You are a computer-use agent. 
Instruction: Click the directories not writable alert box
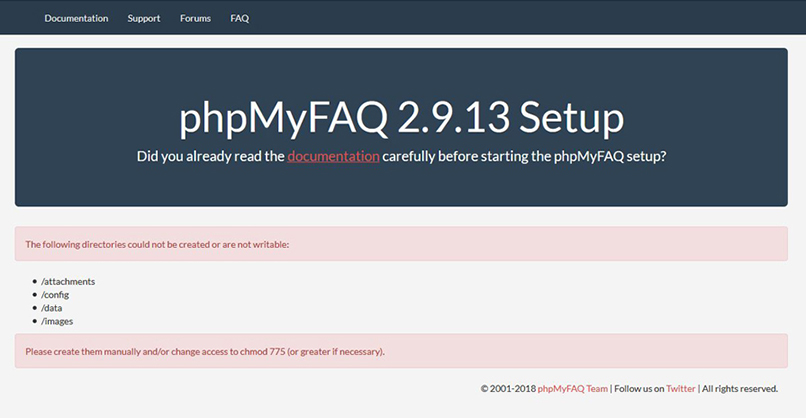click(x=401, y=244)
